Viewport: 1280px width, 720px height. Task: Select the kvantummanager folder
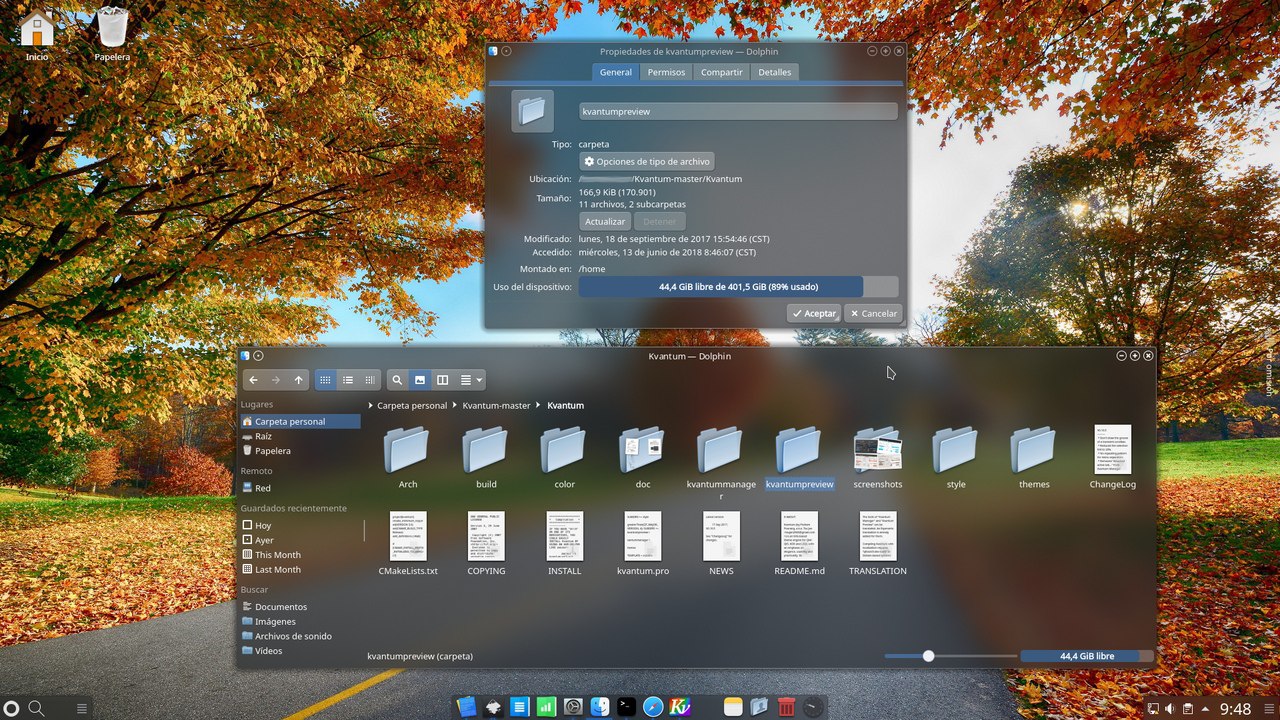[x=720, y=462]
